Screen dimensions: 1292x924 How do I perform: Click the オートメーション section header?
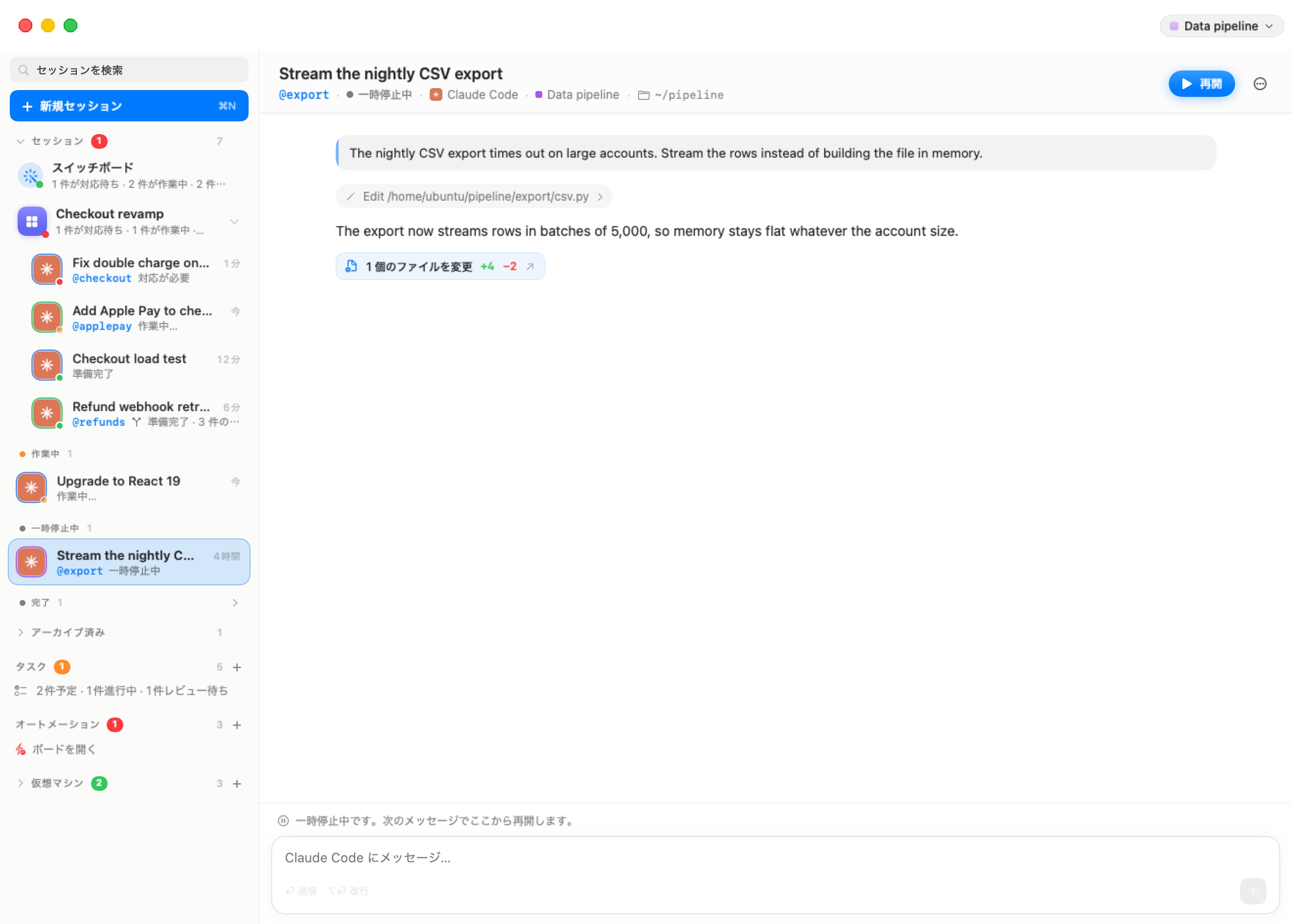tap(57, 725)
